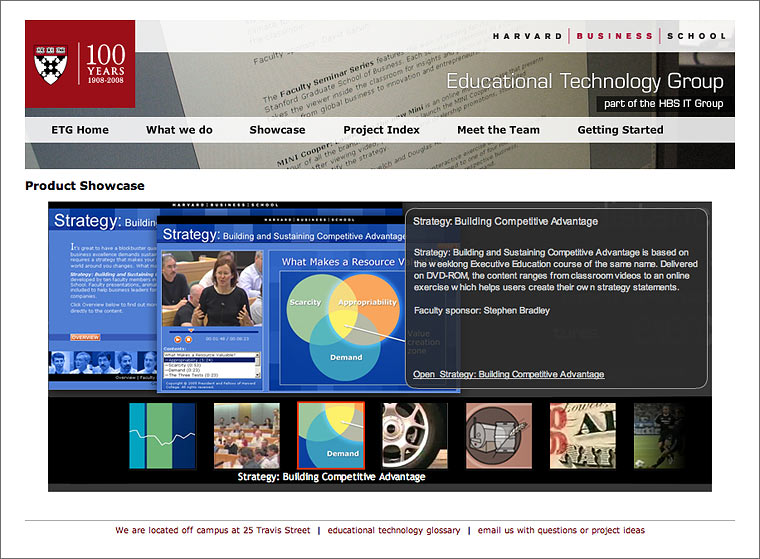The height and width of the screenshot is (559, 760).
Task: Play the video with the orange play button
Action: click(x=177, y=340)
